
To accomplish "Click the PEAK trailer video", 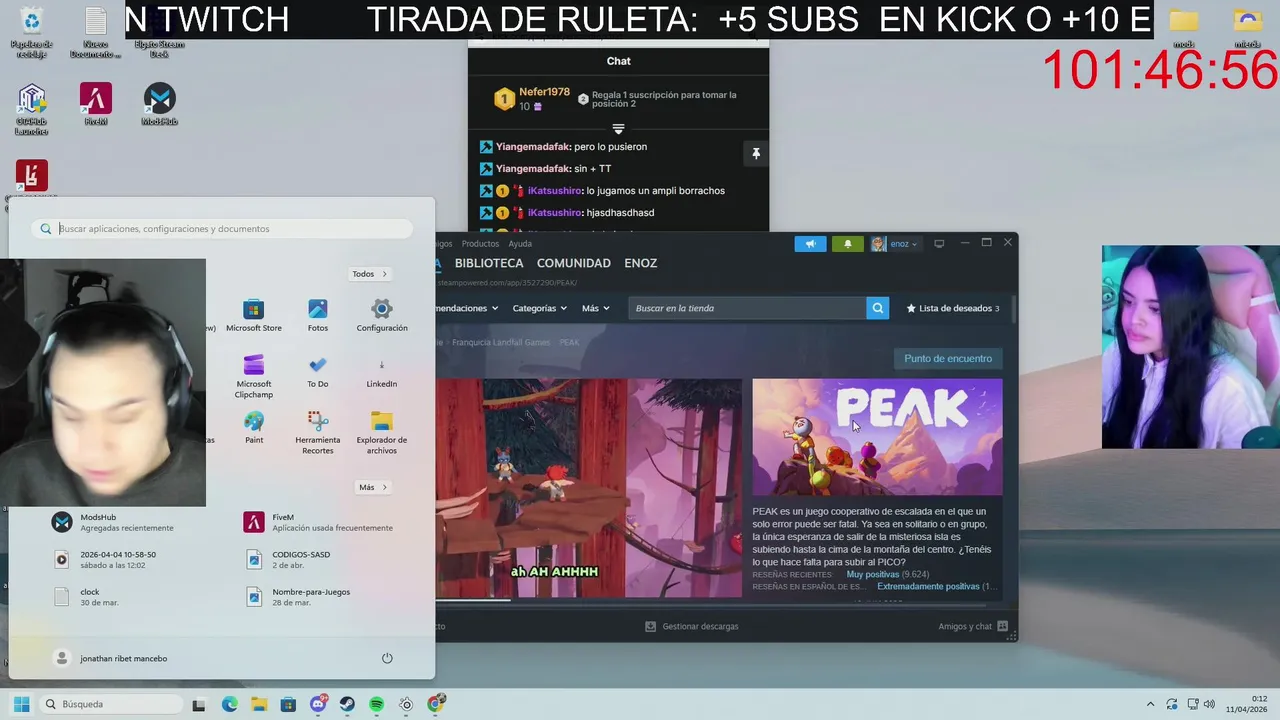I will click(589, 488).
